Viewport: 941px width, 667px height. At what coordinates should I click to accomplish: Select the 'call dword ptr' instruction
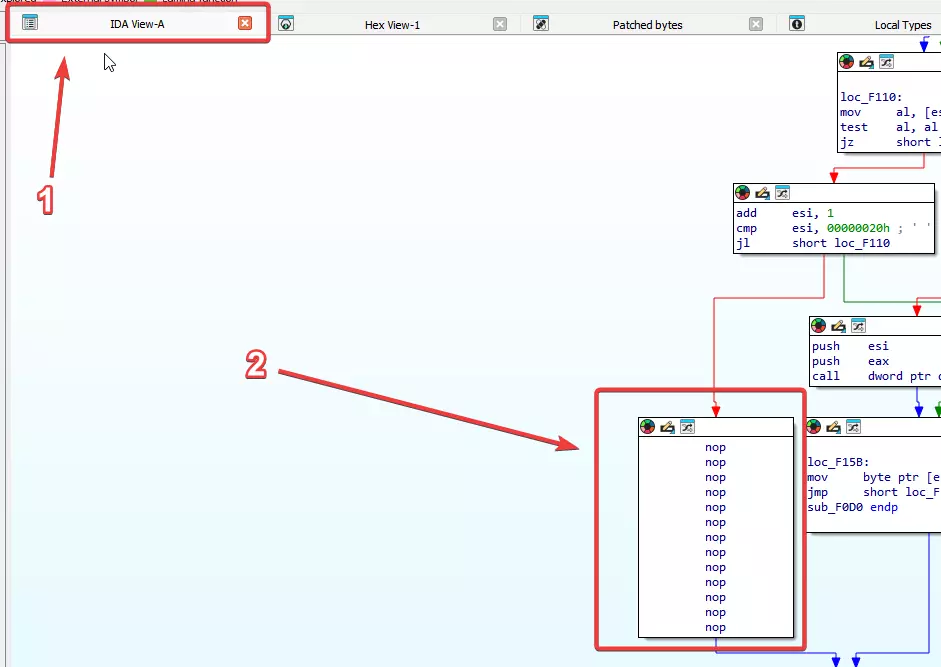876,376
